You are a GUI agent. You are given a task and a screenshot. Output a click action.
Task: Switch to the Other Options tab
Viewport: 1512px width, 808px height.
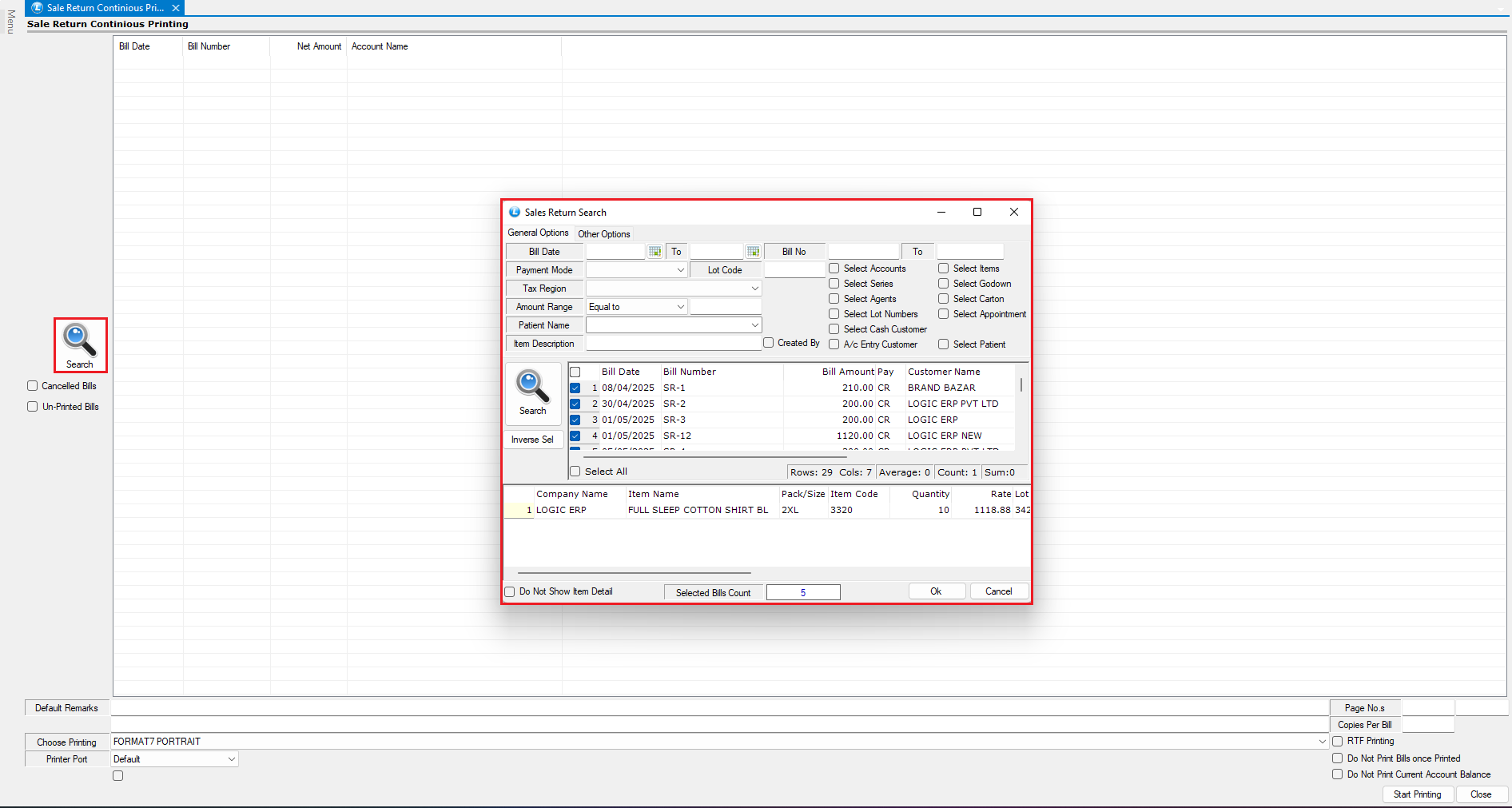(x=603, y=234)
